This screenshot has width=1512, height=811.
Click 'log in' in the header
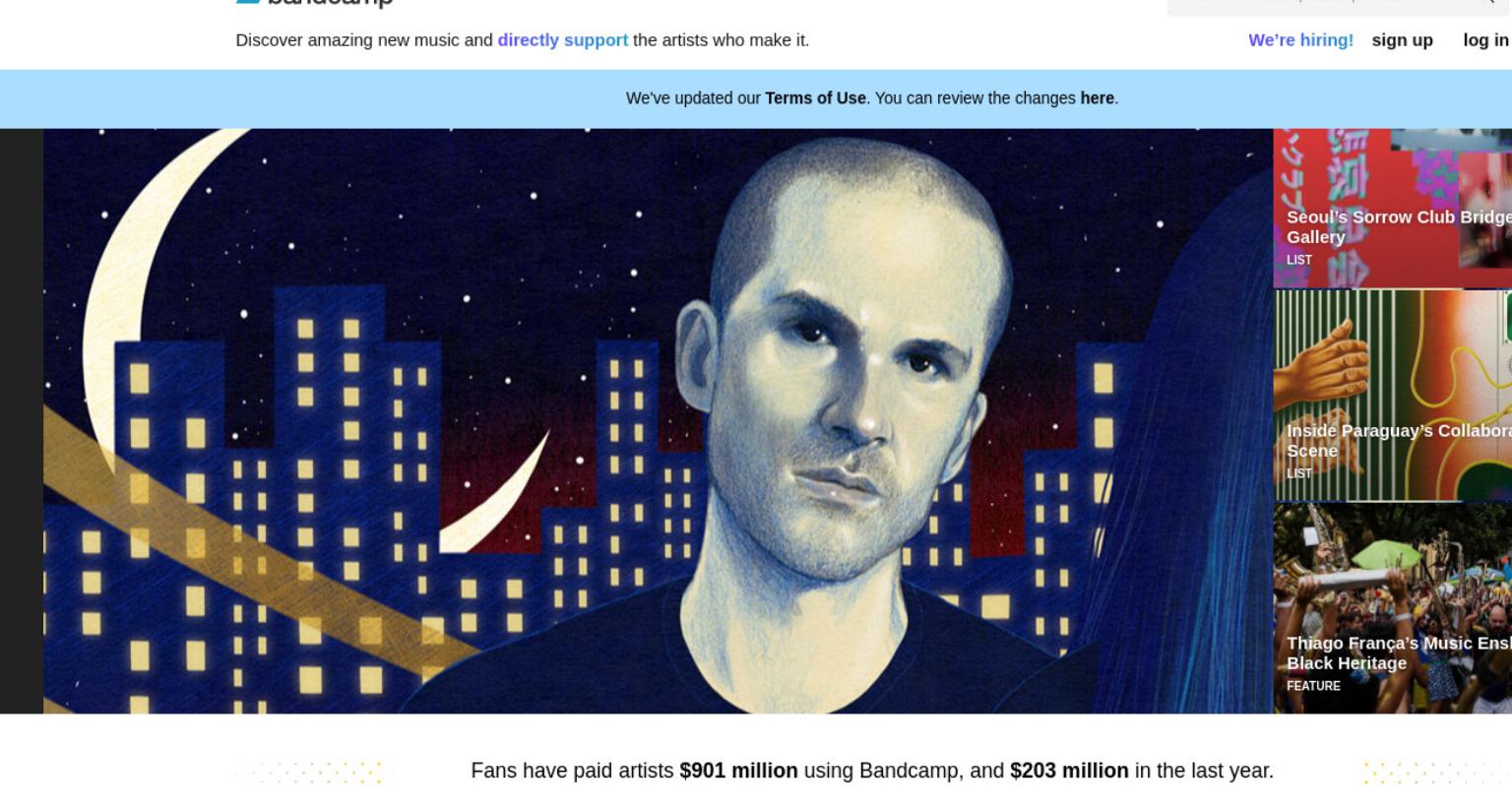coord(1485,40)
